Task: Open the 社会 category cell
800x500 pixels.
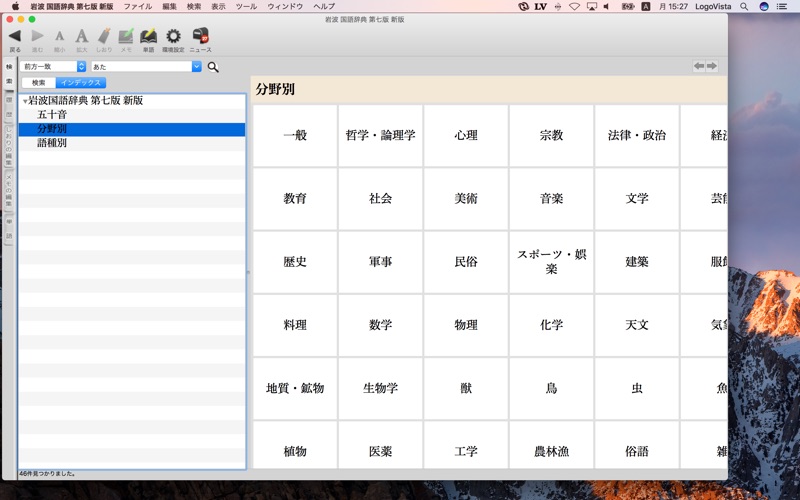Action: [381, 198]
